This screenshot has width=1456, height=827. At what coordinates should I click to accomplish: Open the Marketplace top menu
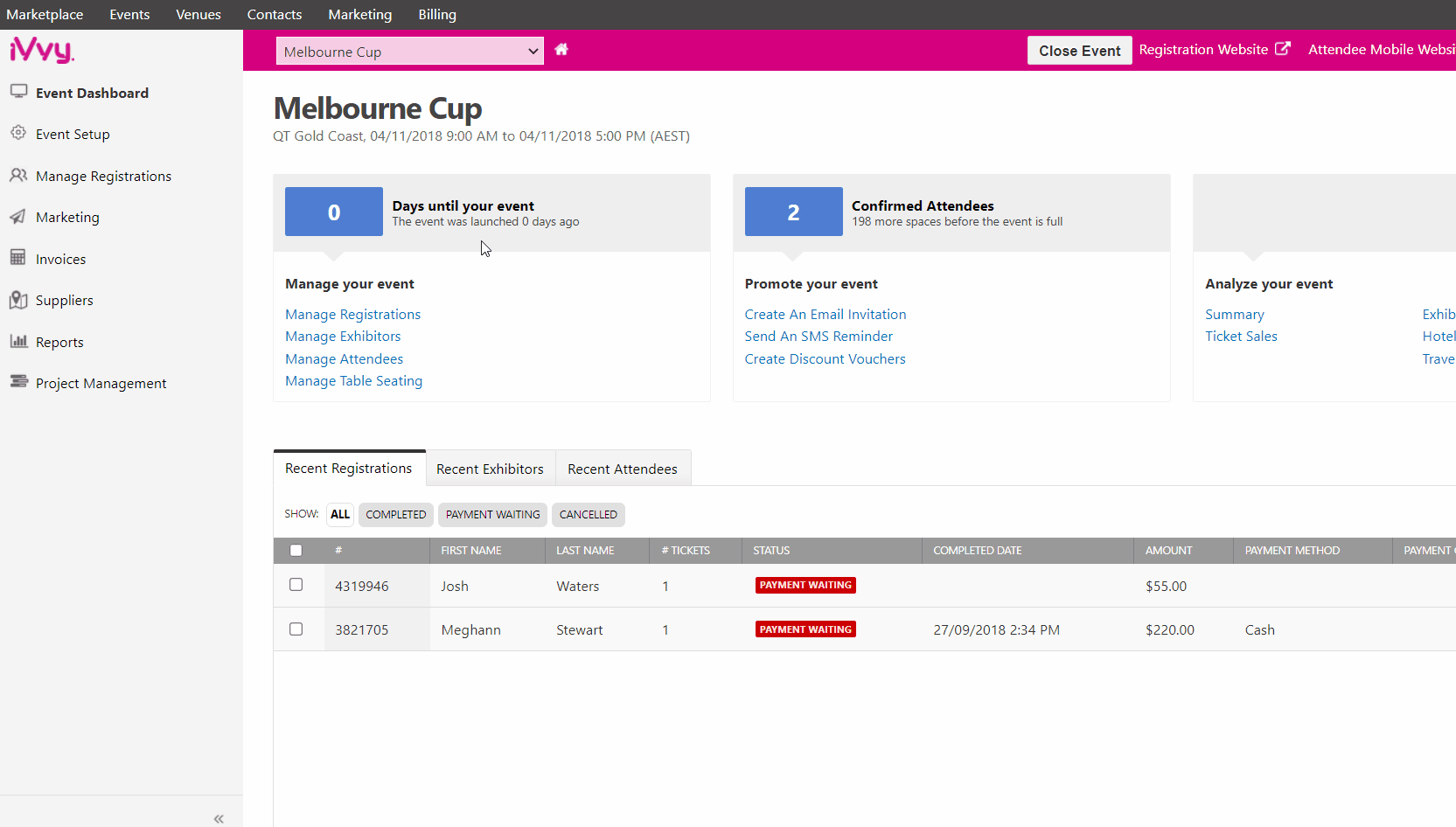(45, 15)
